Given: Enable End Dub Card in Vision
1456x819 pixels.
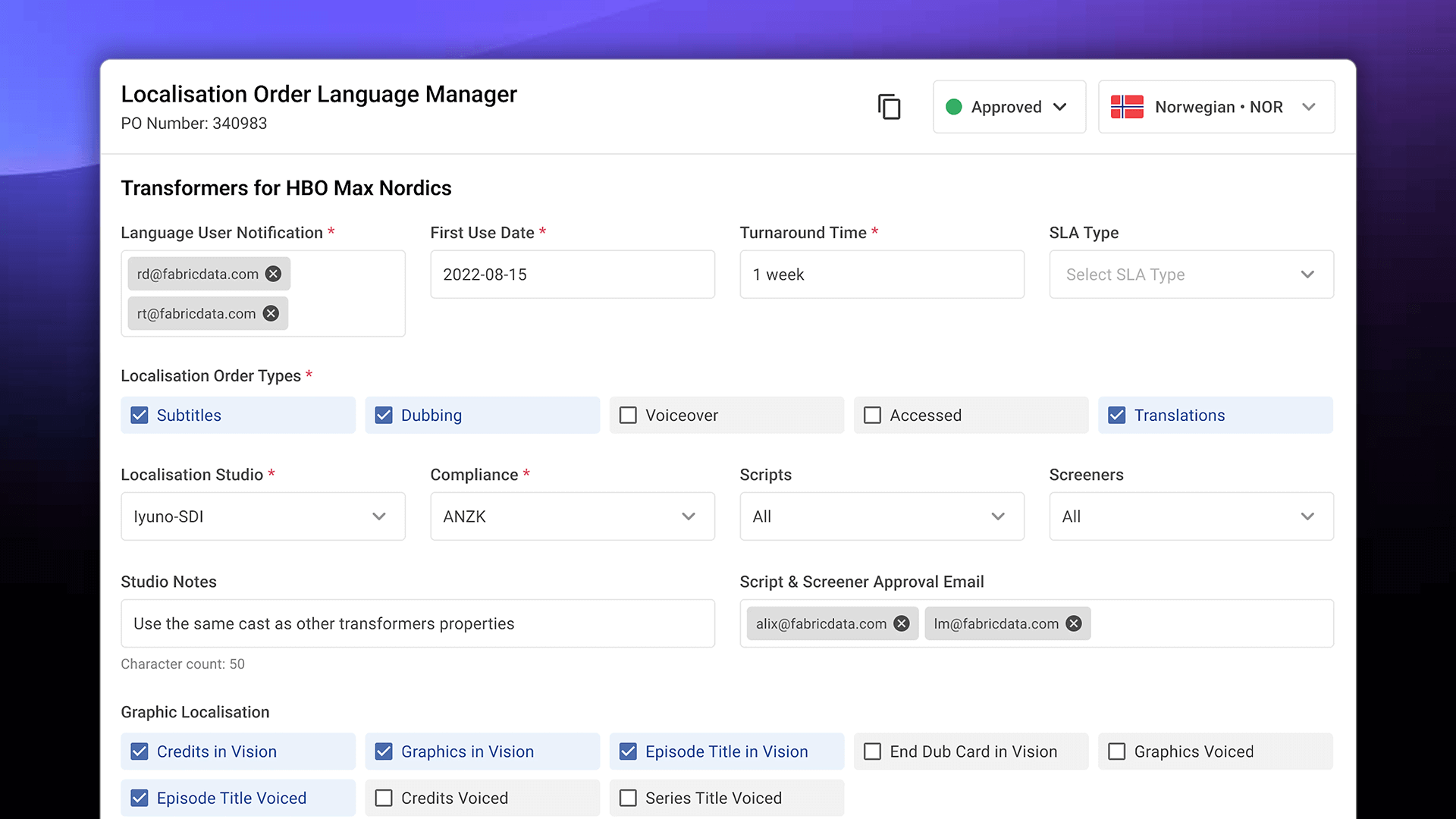Looking at the screenshot, I should 873,752.
